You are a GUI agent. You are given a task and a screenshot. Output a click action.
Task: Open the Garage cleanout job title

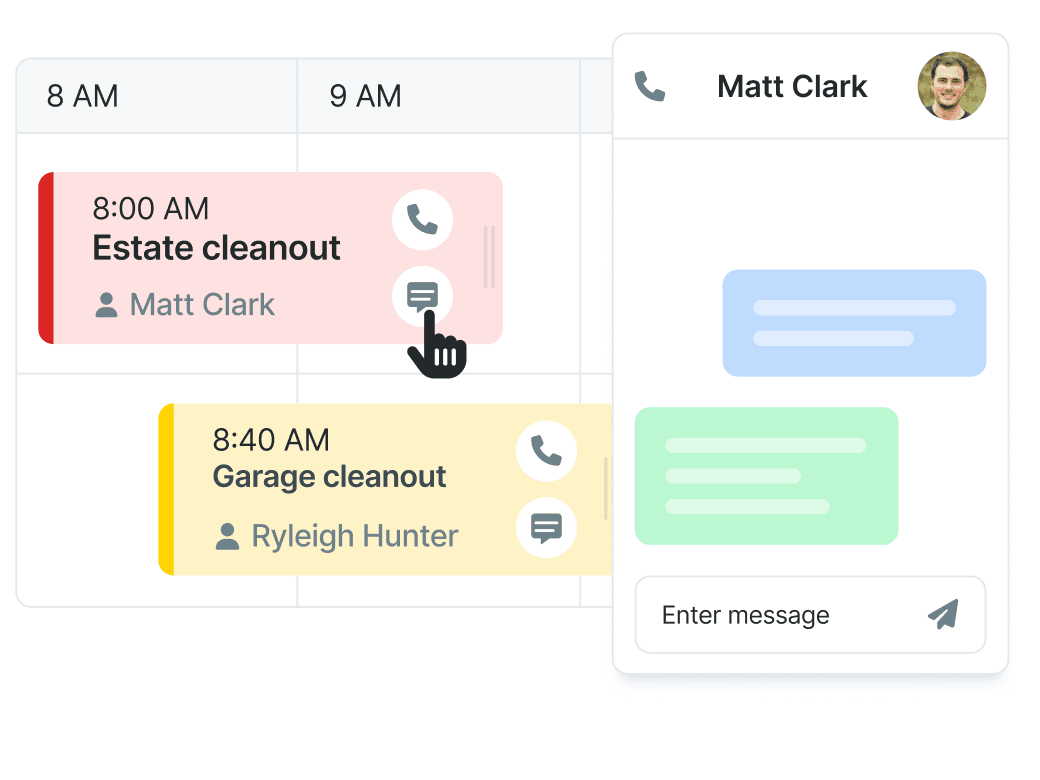point(329,477)
